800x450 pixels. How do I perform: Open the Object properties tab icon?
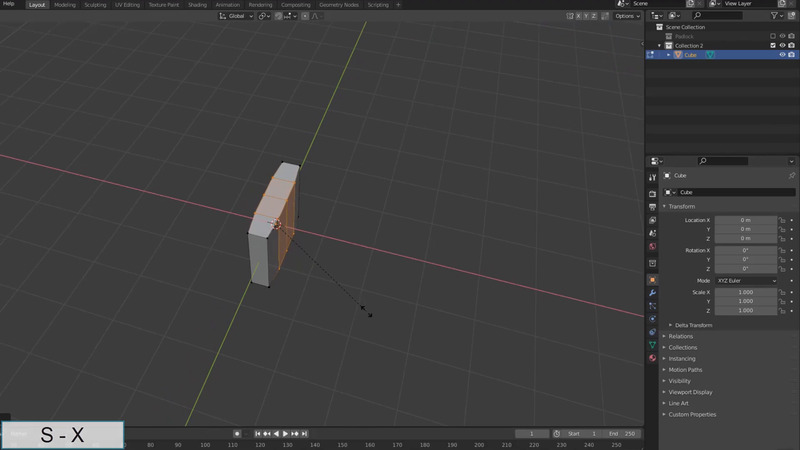pos(652,280)
